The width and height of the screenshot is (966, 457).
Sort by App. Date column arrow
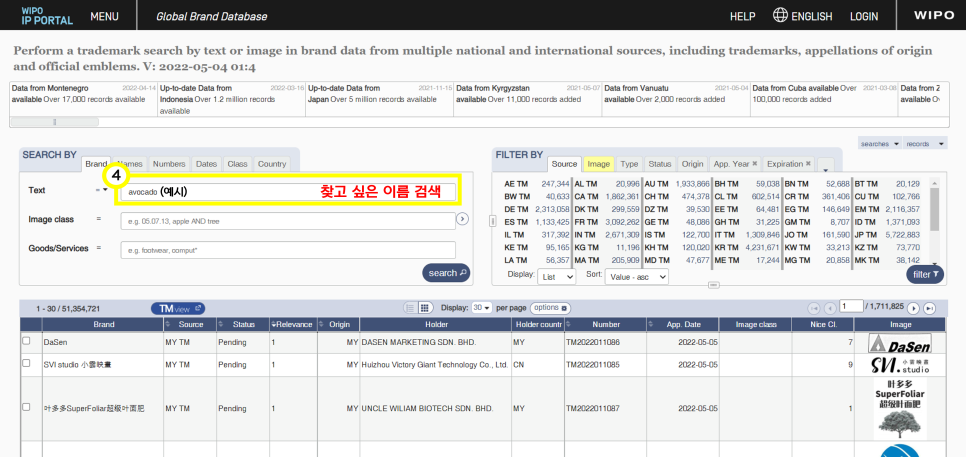(650, 324)
